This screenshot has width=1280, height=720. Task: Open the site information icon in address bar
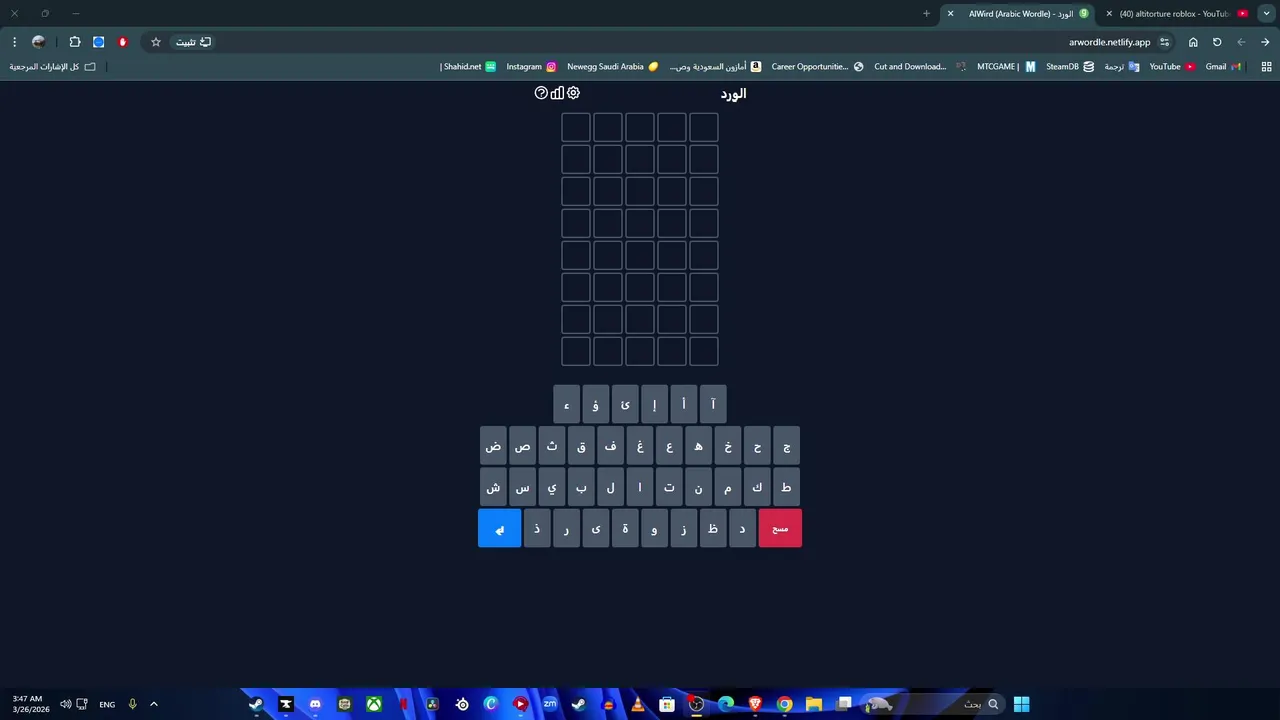[1164, 42]
